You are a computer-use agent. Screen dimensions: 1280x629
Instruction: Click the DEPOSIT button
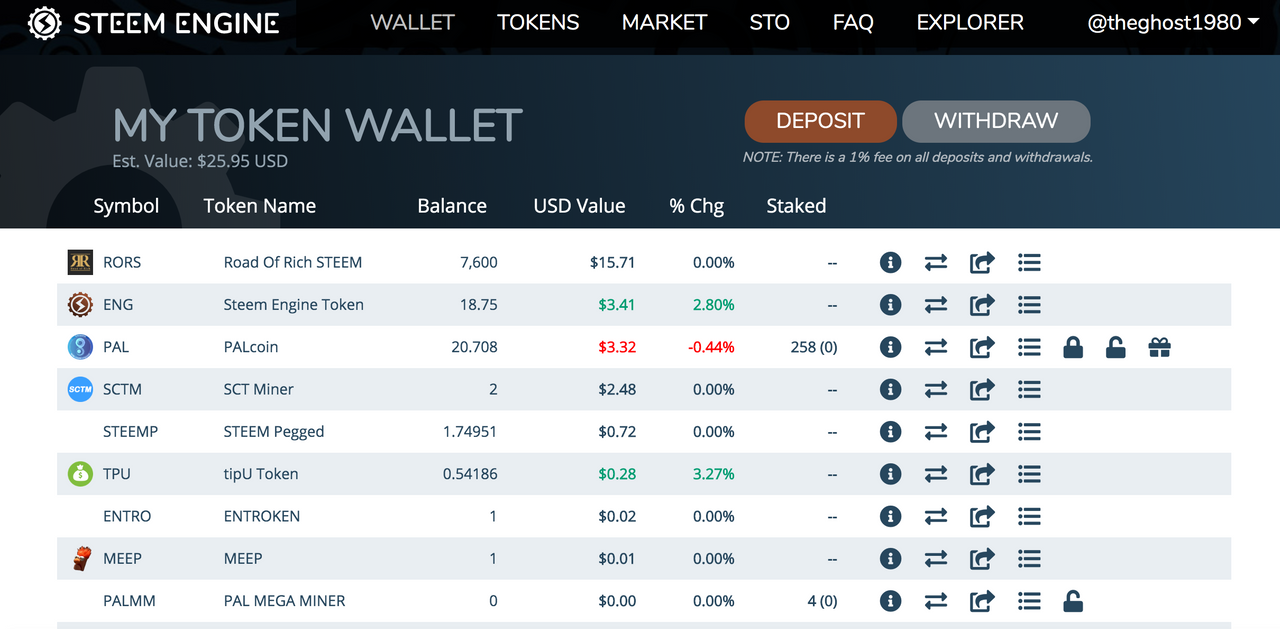pyautogui.click(x=820, y=121)
